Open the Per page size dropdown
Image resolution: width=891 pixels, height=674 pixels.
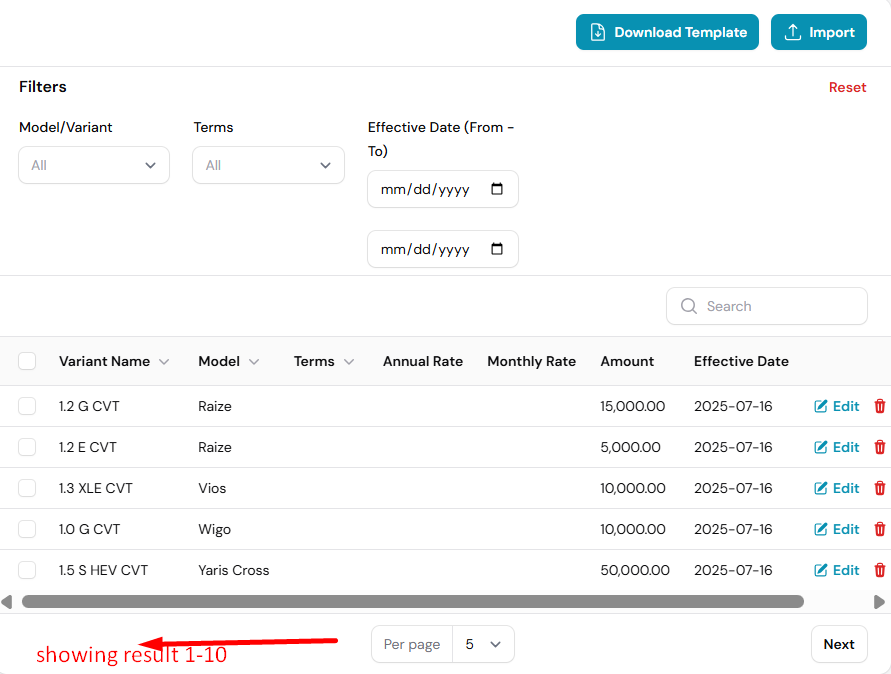pyautogui.click(x=483, y=644)
